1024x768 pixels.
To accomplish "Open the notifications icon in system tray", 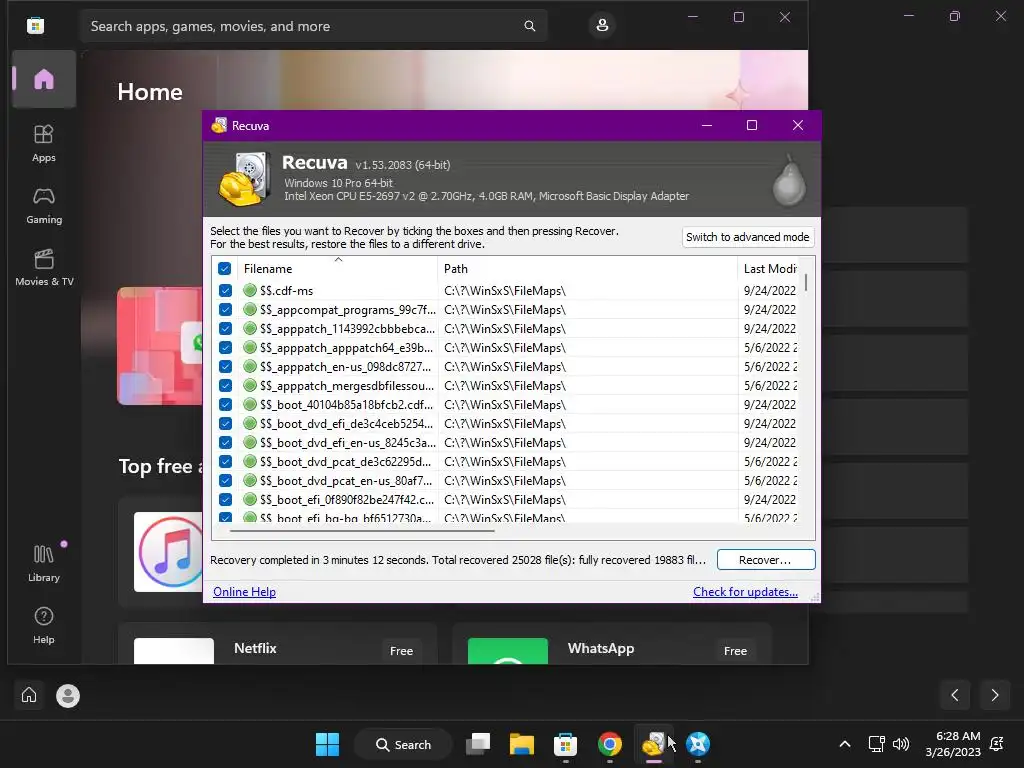I will 997,744.
